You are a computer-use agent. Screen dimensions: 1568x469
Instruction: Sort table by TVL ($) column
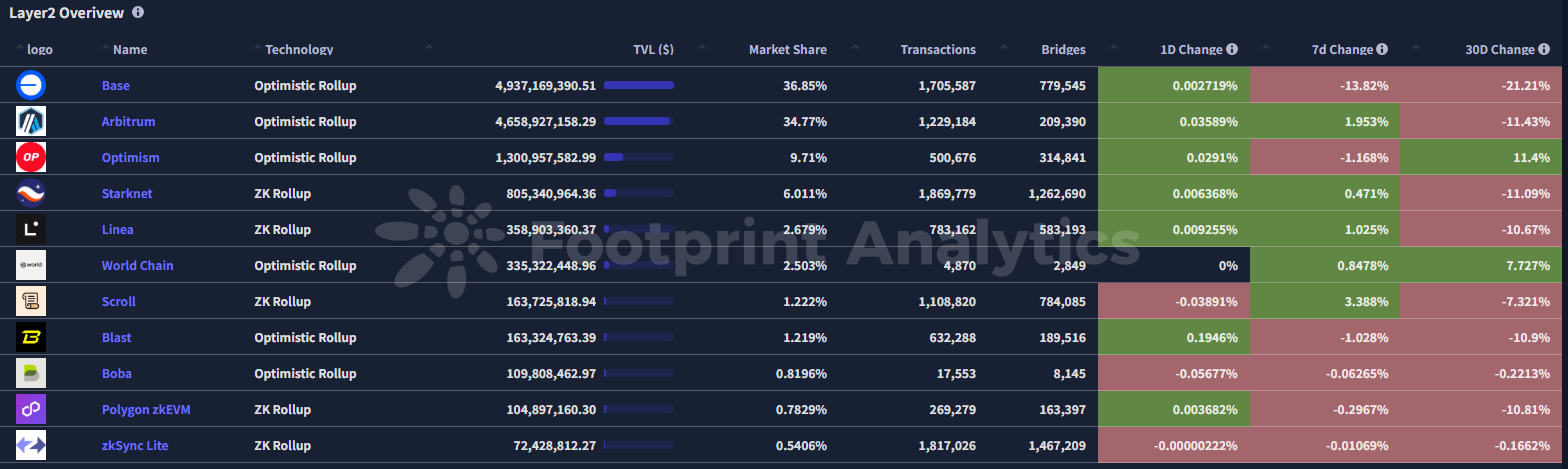coord(653,49)
